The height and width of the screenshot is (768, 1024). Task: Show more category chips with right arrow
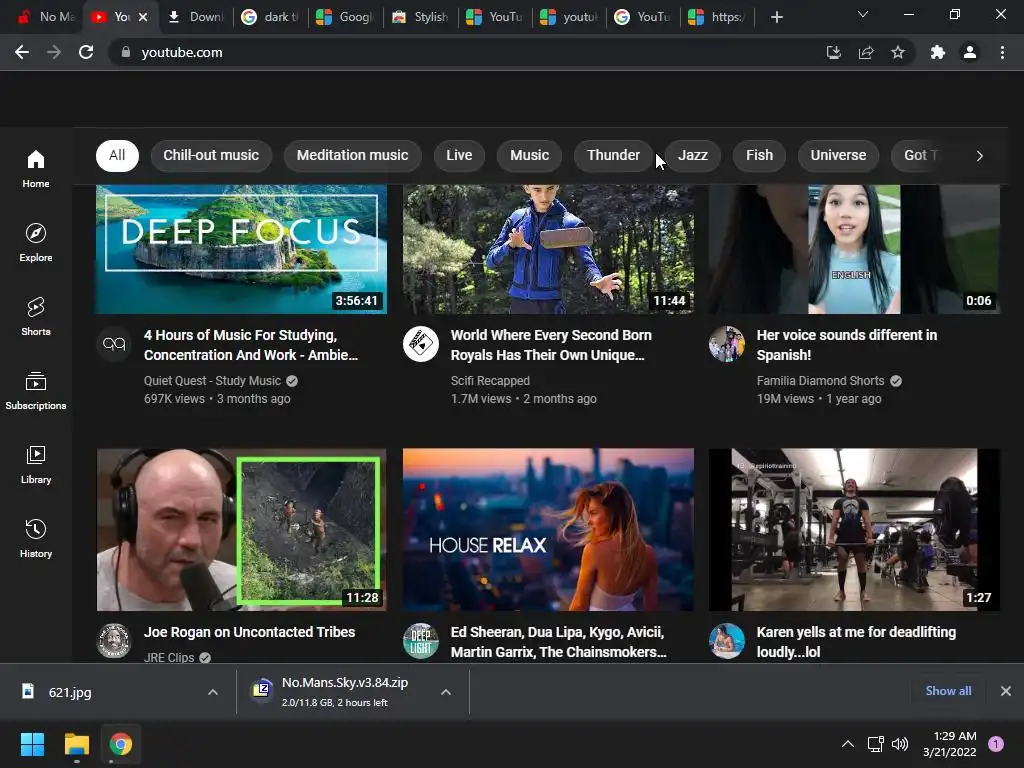point(980,155)
